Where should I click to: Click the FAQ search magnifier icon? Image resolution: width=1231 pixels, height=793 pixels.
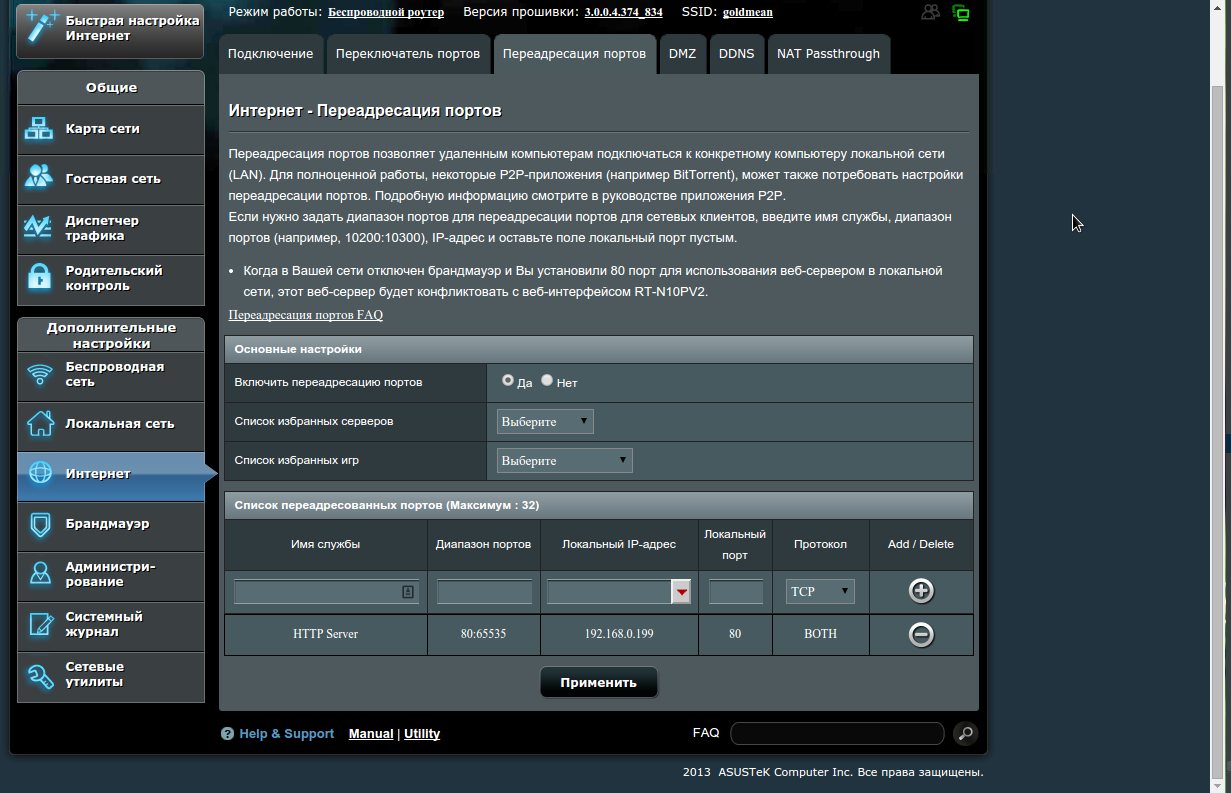[x=964, y=733]
